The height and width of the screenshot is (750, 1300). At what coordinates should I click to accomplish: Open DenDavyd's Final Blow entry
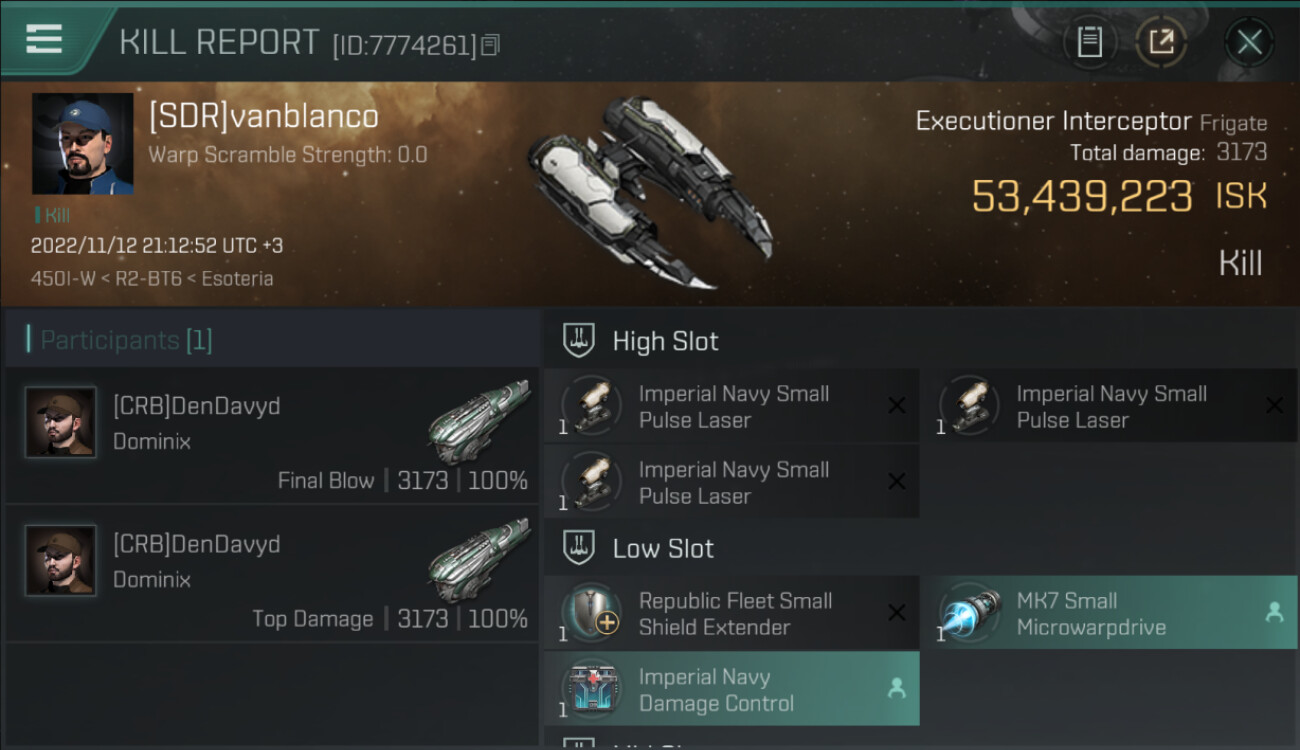pos(270,435)
